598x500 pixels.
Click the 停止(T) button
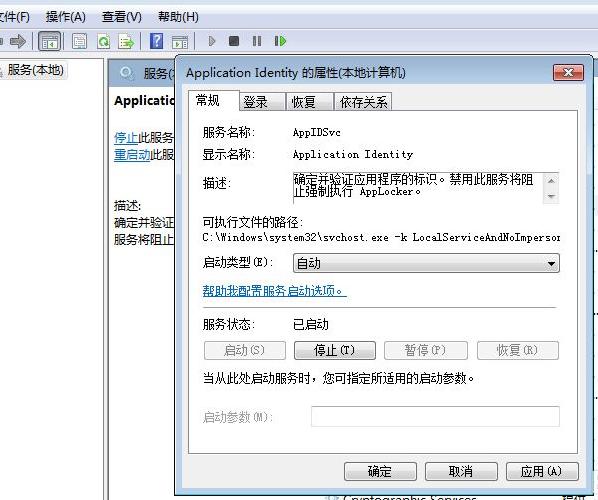tap(334, 350)
